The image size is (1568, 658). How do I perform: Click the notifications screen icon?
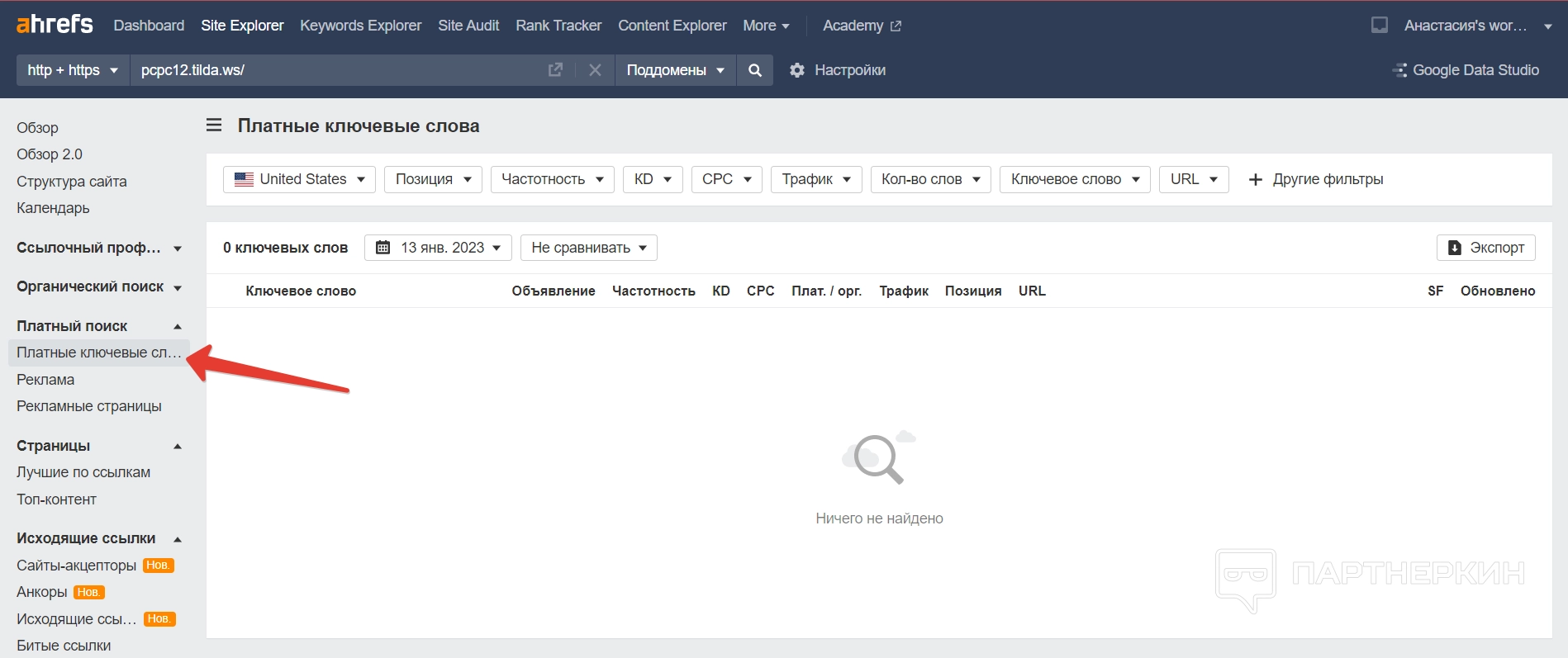(x=1380, y=26)
